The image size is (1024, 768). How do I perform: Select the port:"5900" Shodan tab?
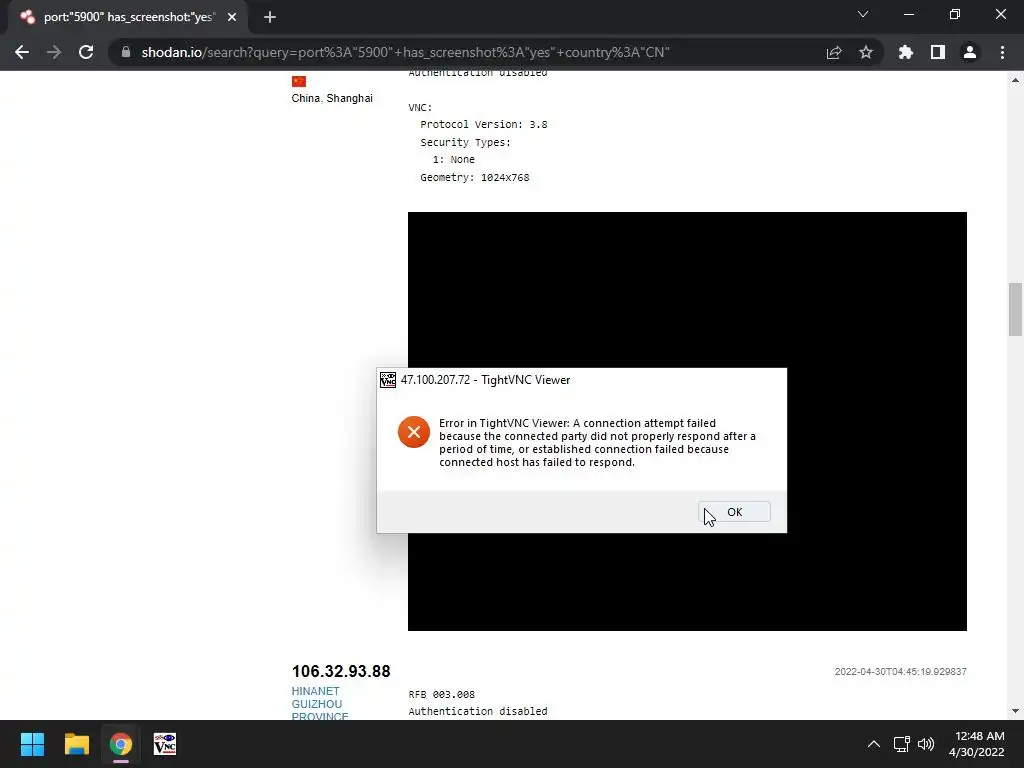point(128,17)
